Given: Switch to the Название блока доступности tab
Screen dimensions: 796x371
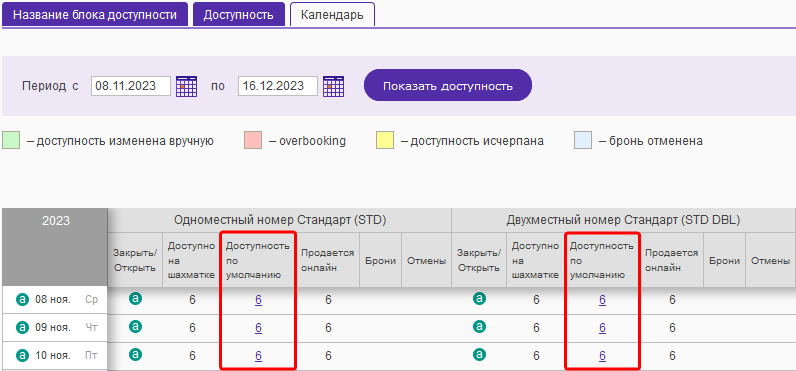Looking at the screenshot, I should point(95,14).
